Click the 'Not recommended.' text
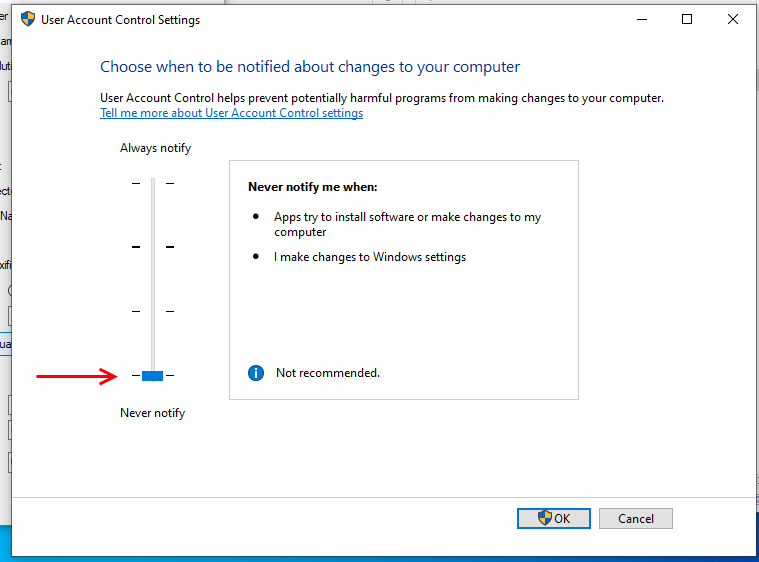This screenshot has width=759, height=562. pyautogui.click(x=328, y=373)
